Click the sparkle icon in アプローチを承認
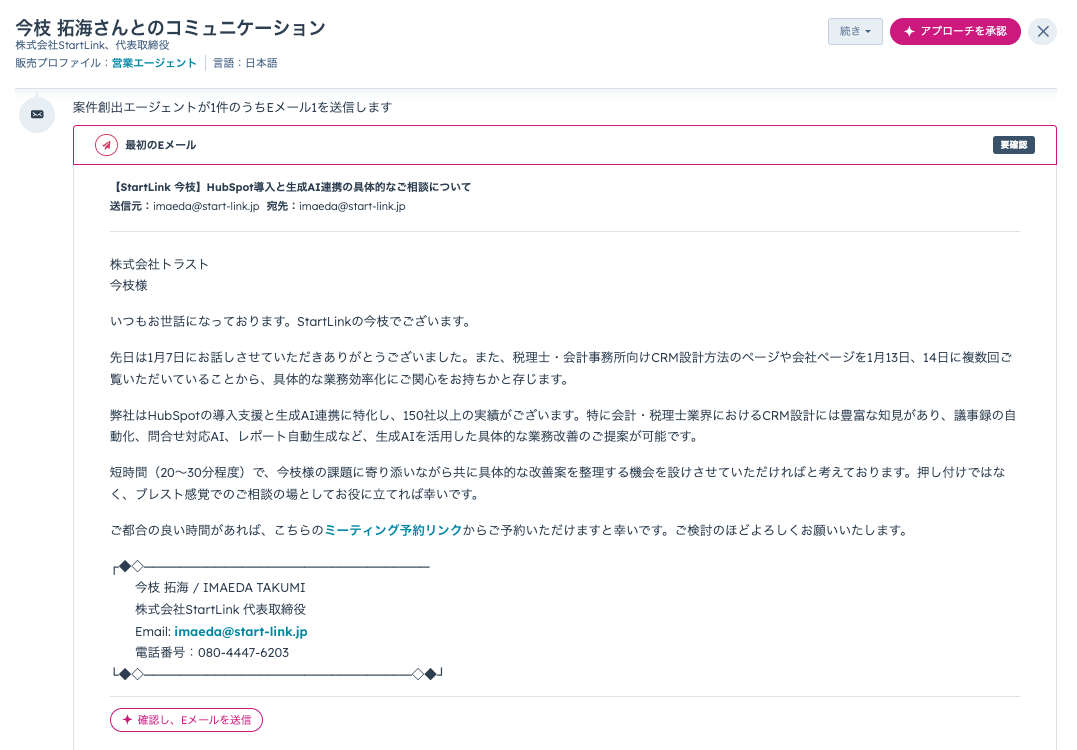The height and width of the screenshot is (750, 1077). click(x=909, y=32)
